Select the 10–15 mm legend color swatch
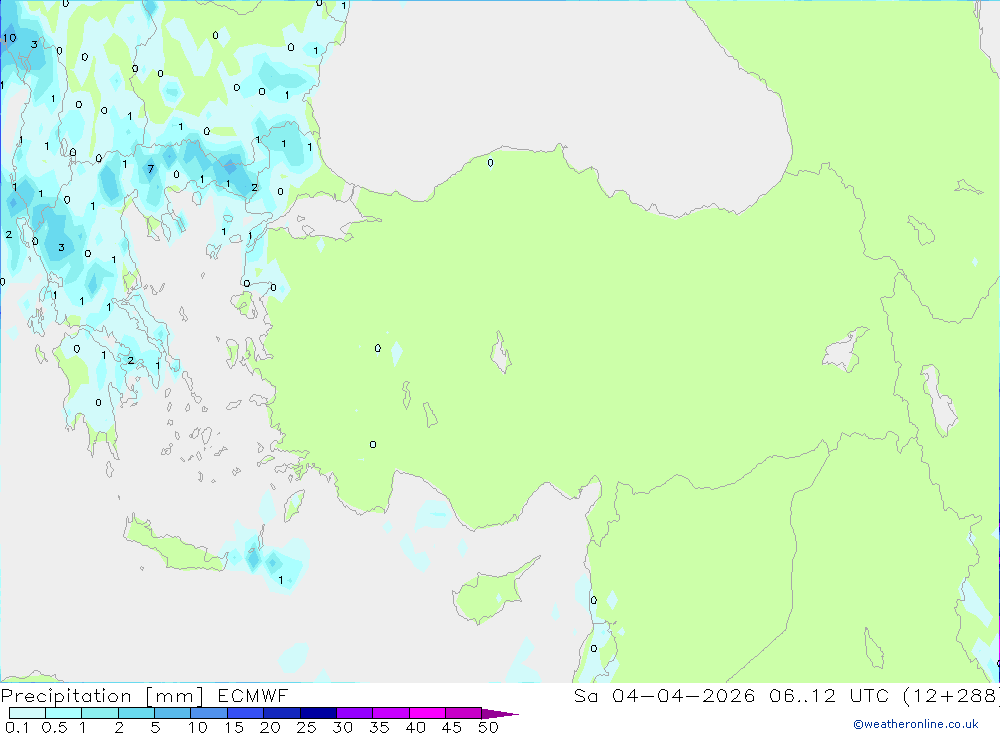Image resolution: width=1000 pixels, height=733 pixels. tap(209, 713)
